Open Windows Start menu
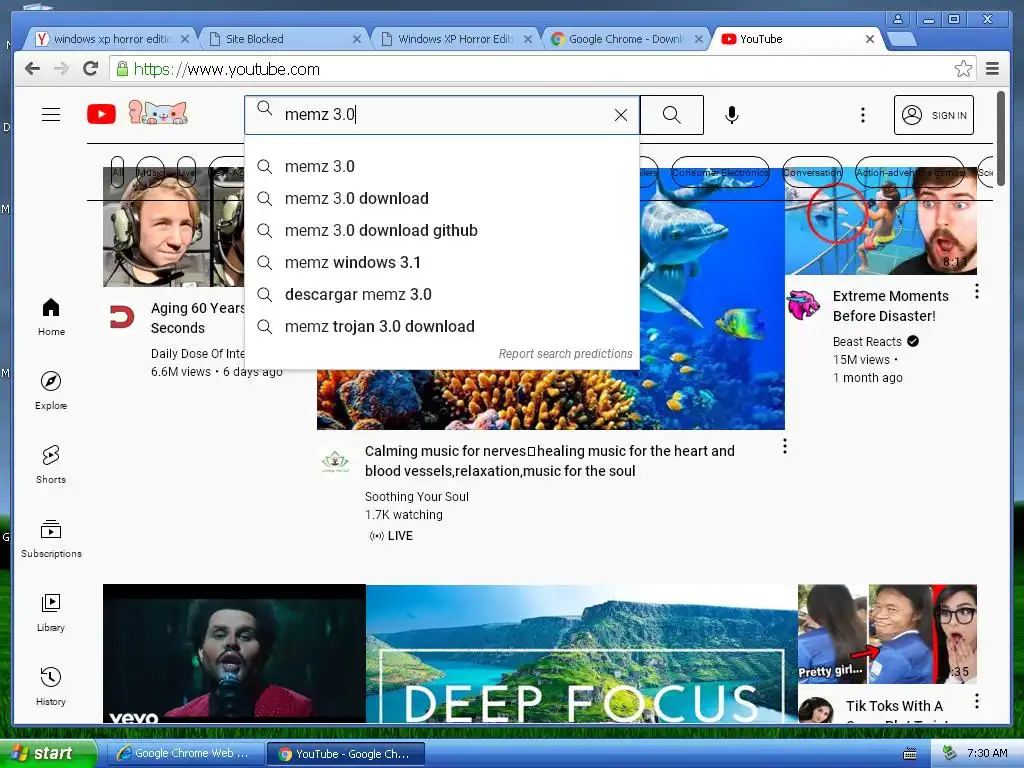Image resolution: width=1024 pixels, height=768 pixels. (x=47, y=753)
